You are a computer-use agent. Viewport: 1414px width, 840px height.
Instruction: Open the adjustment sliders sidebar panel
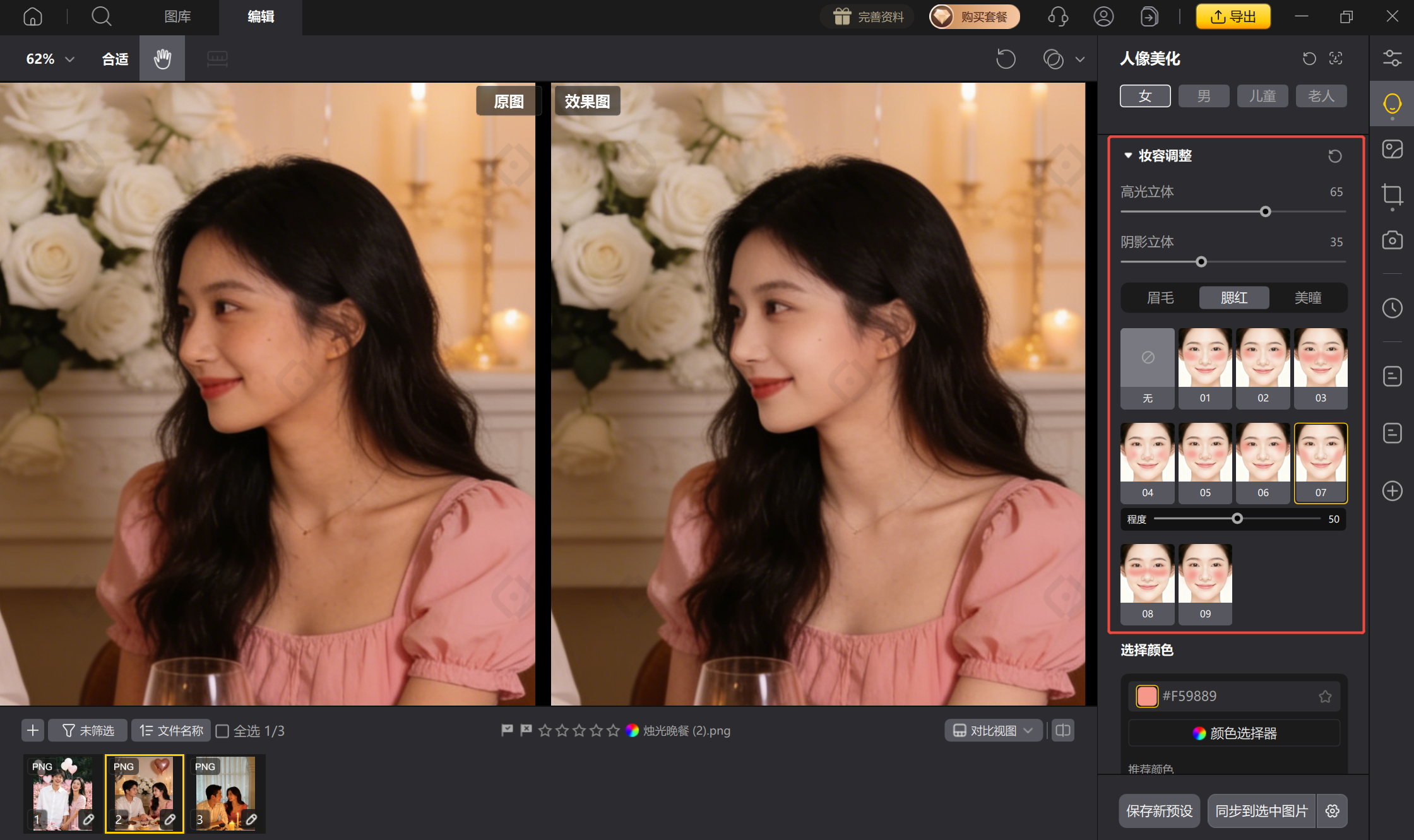(x=1392, y=58)
